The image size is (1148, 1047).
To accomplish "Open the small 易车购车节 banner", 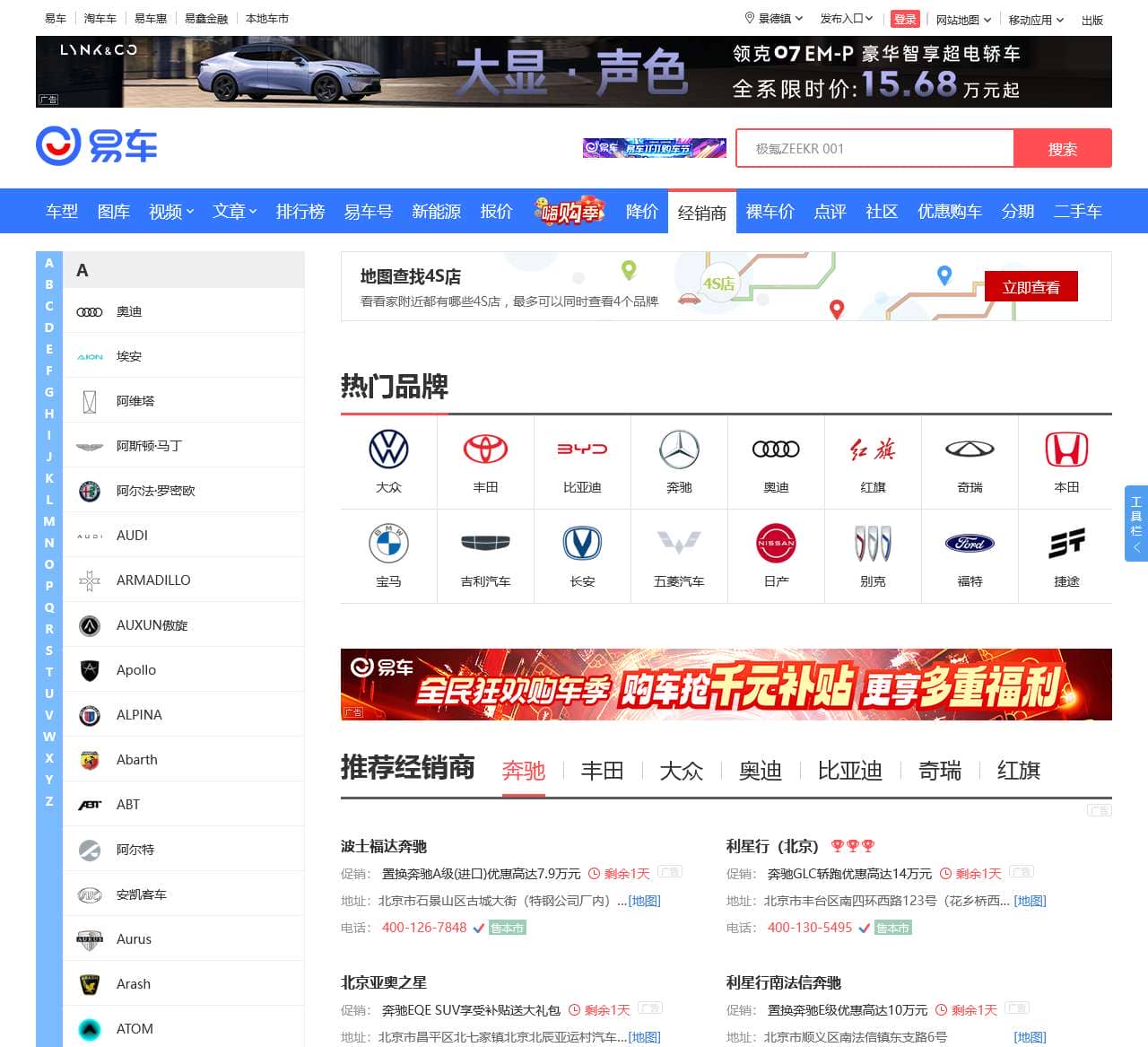I will [655, 148].
